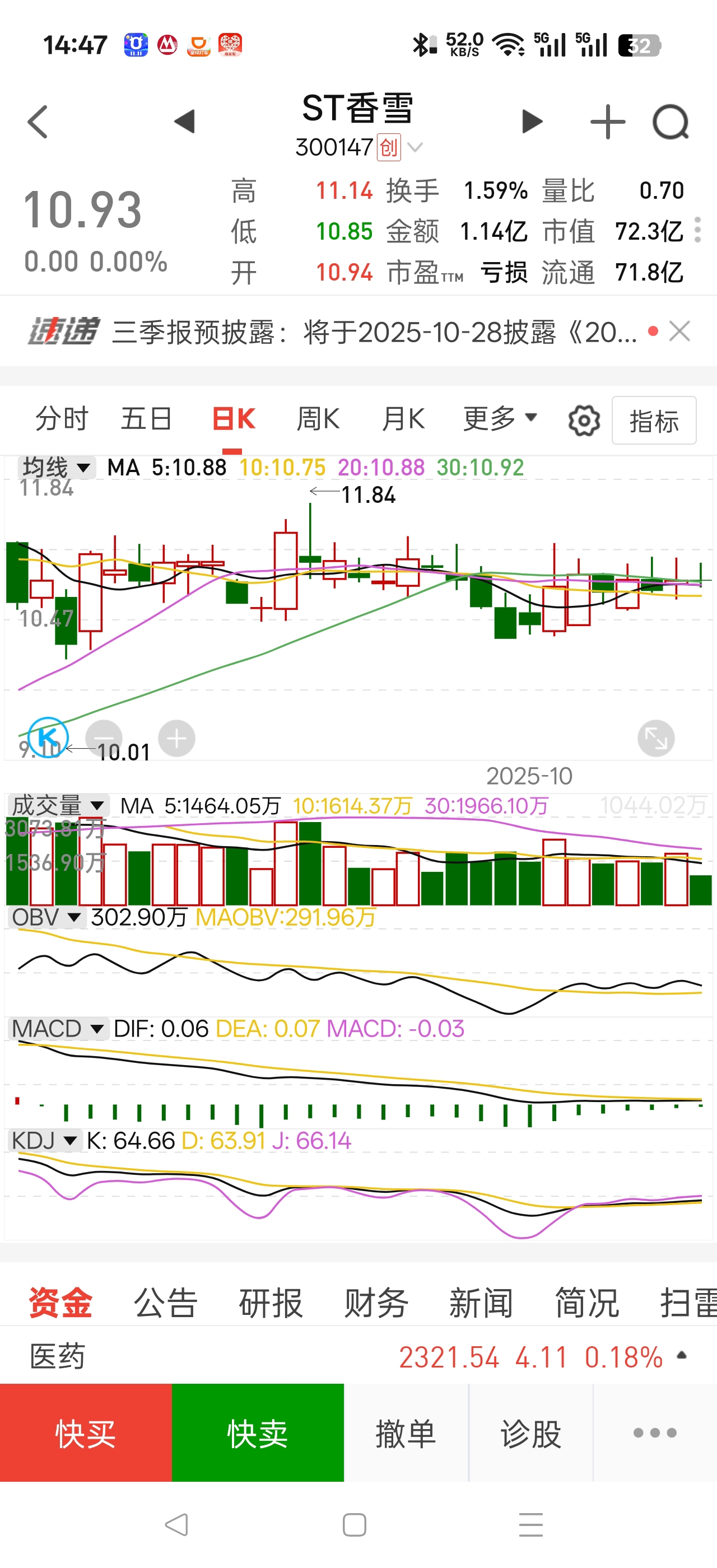Tap the 速递 logo

pyautogui.click(x=63, y=332)
